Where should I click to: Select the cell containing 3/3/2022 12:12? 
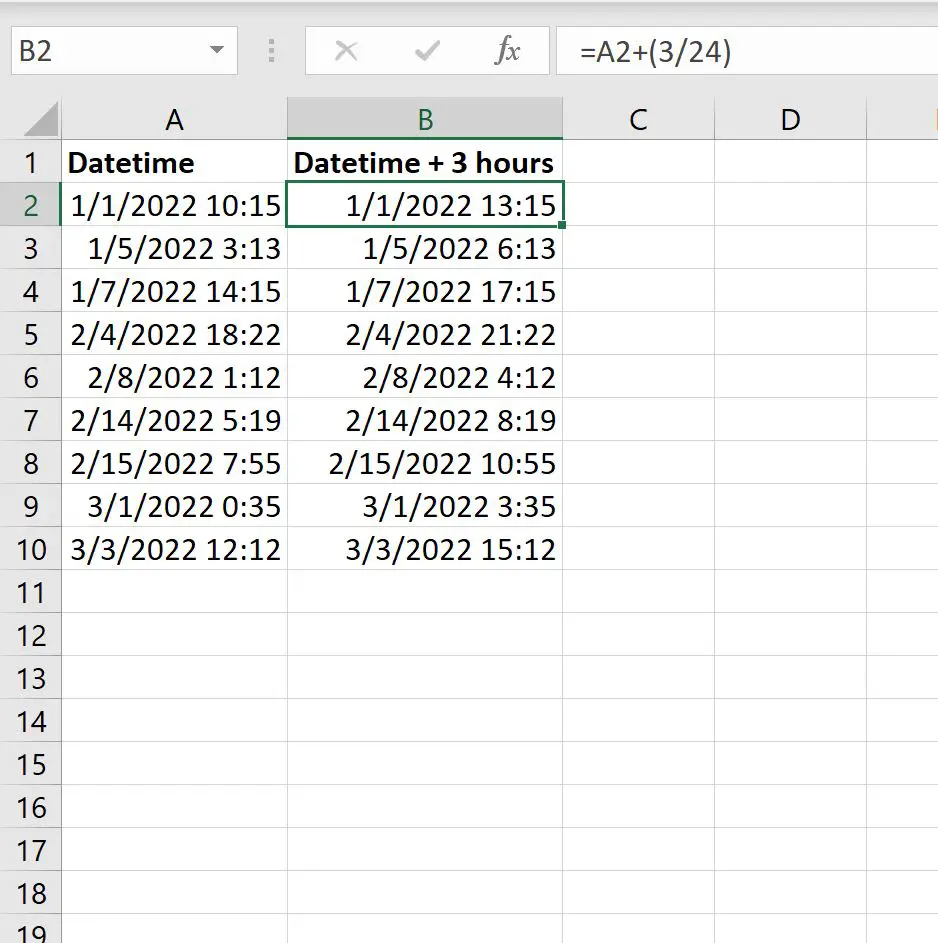coord(174,549)
